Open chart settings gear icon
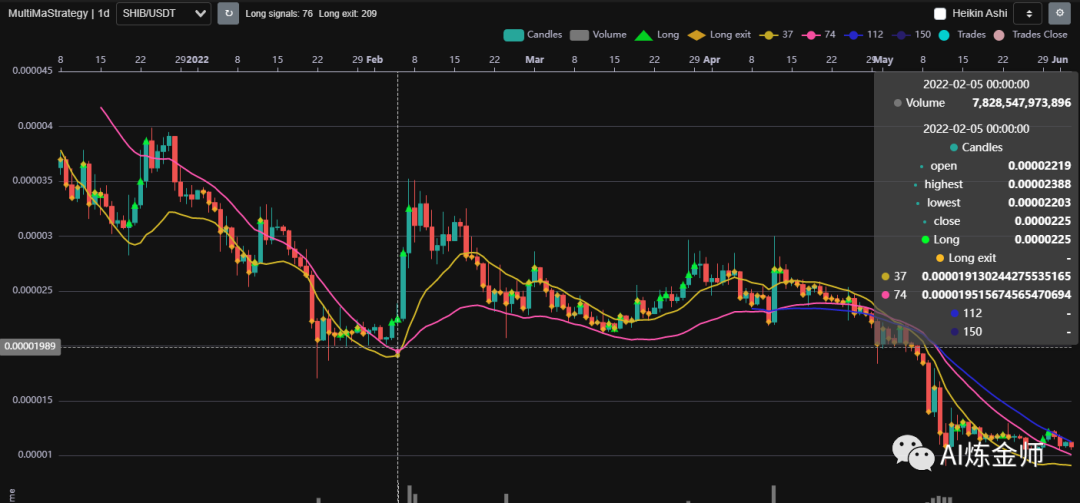 pos(1059,13)
